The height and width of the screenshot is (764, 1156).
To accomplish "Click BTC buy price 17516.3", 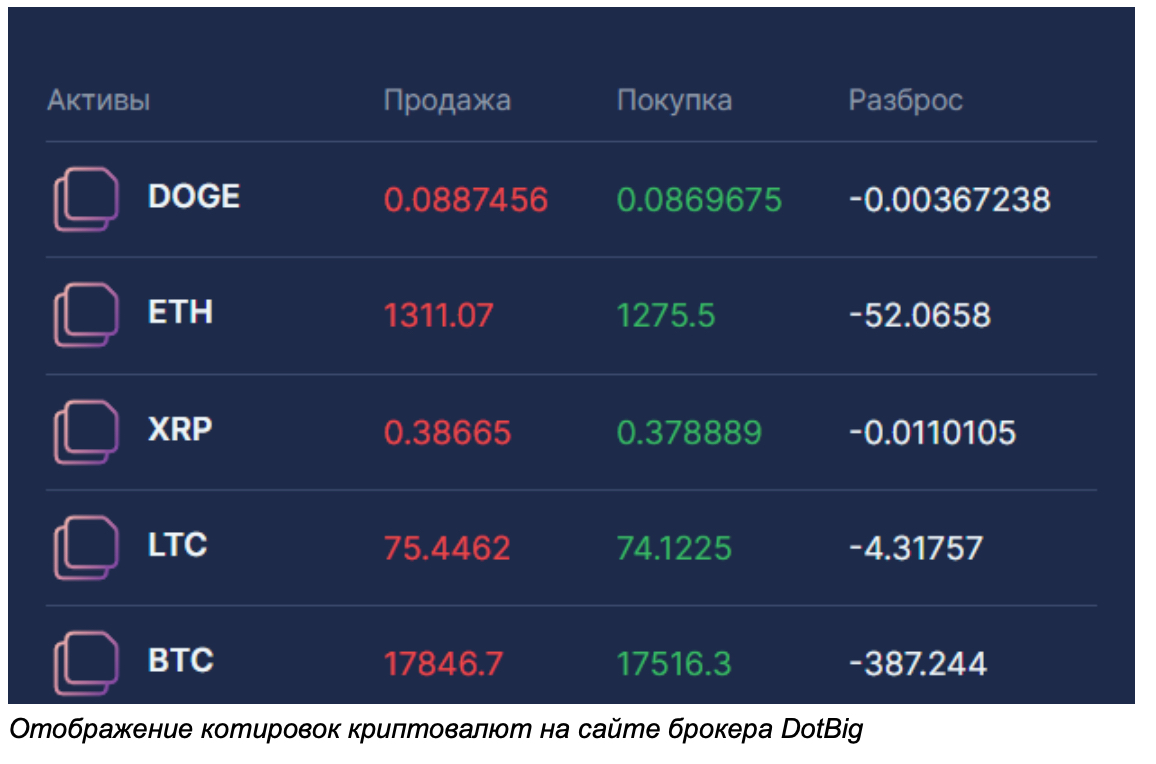I will click(x=674, y=664).
